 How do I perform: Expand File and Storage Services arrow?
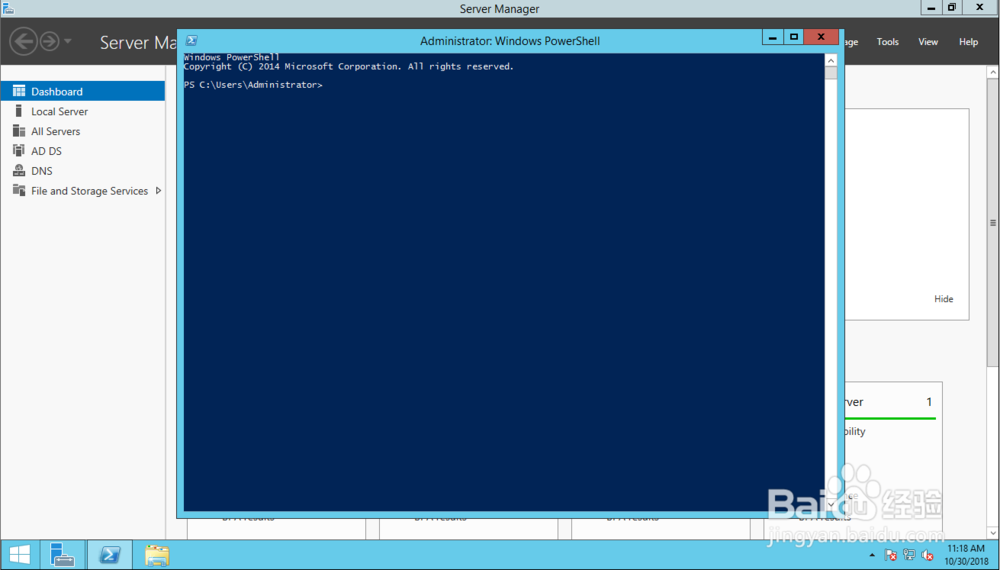click(x=158, y=191)
